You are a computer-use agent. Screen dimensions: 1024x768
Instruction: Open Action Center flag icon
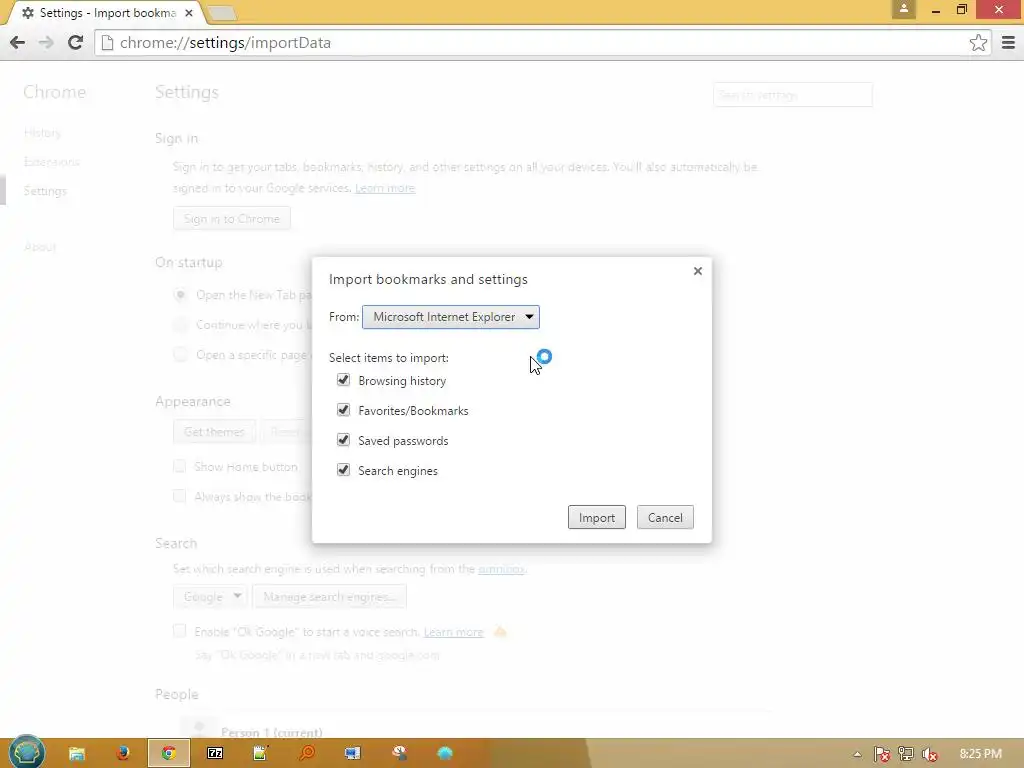pyautogui.click(x=882, y=754)
